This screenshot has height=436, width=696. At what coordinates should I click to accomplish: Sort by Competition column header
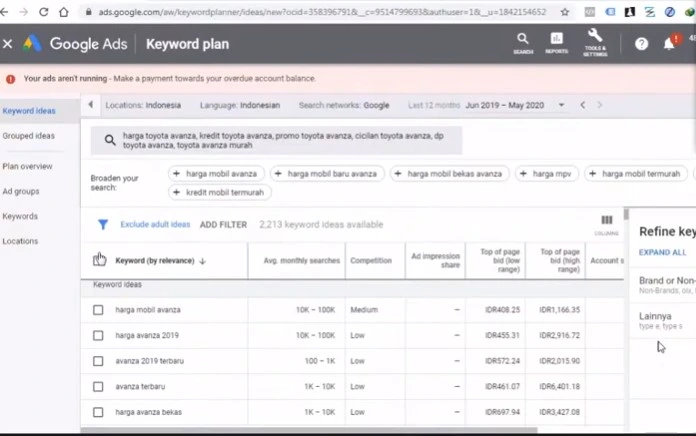pyautogui.click(x=371, y=261)
